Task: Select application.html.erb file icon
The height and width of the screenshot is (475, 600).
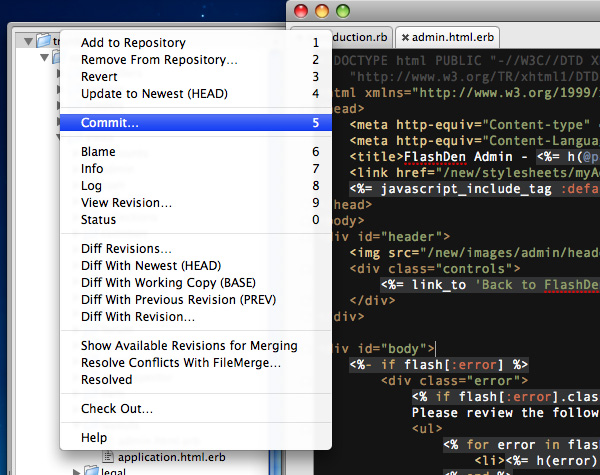Action: point(106,456)
